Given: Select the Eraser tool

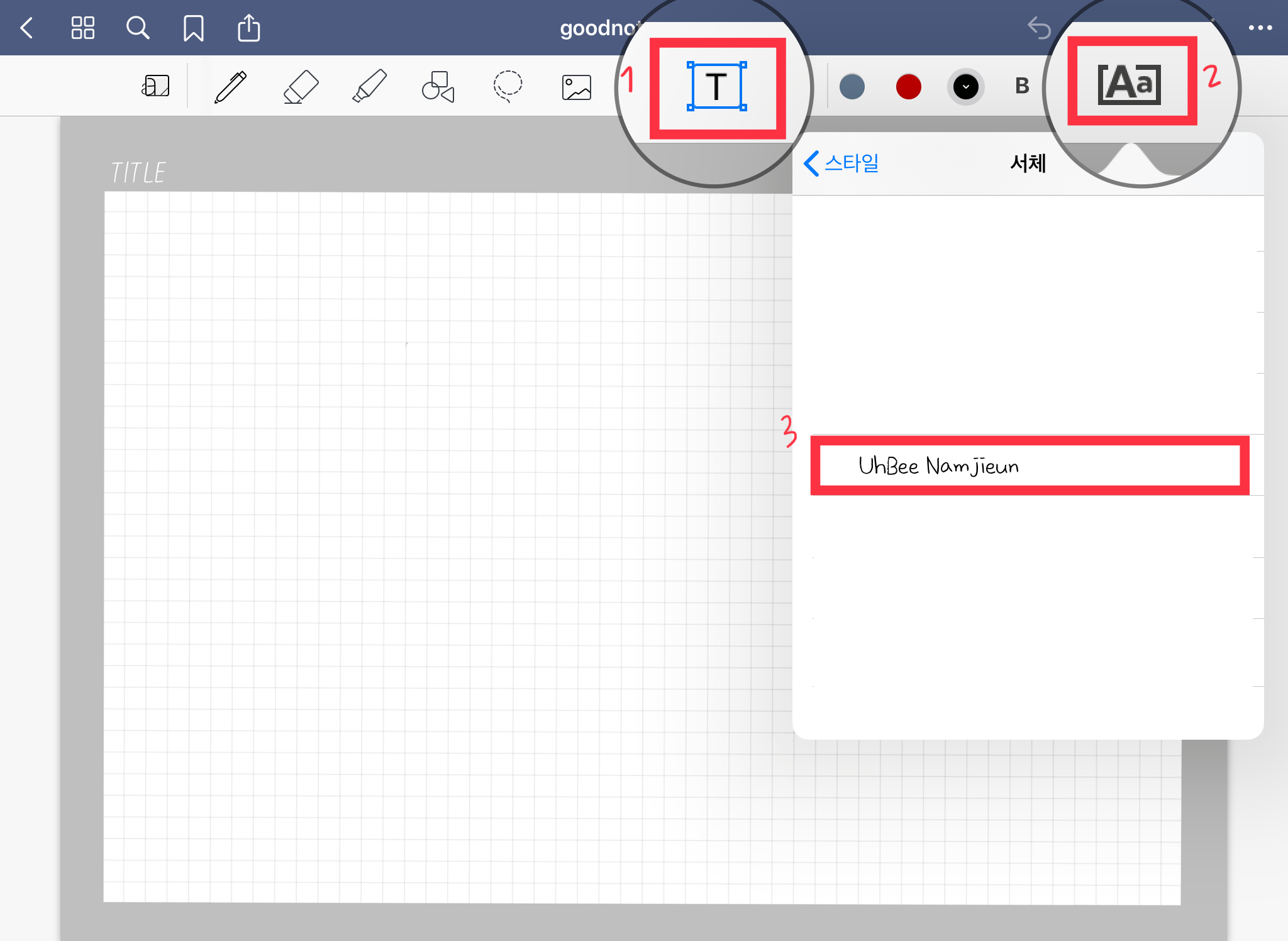Looking at the screenshot, I should 300,87.
